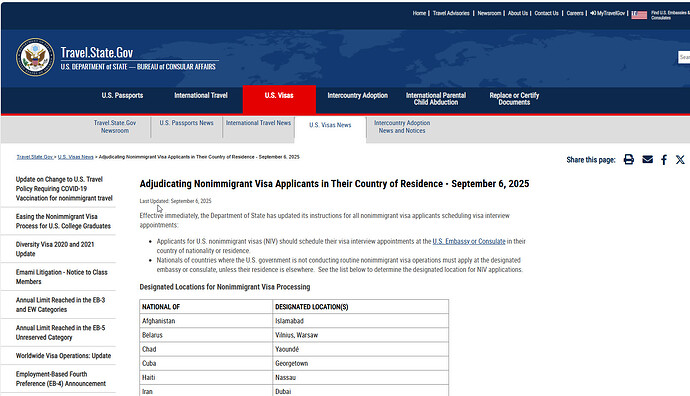Select the Dubai table cell

coord(361,390)
